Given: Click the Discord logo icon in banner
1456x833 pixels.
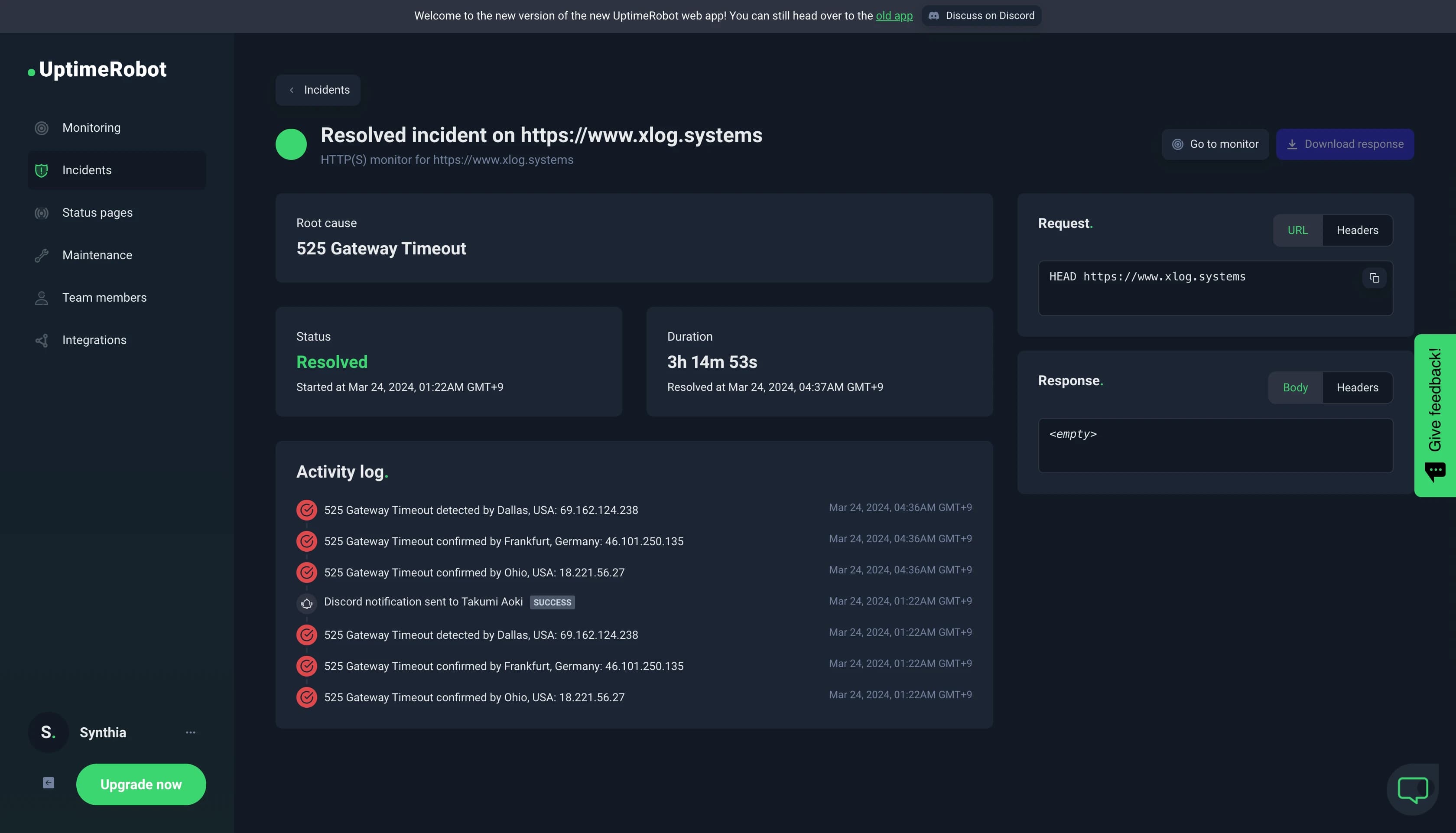Looking at the screenshot, I should pos(934,16).
